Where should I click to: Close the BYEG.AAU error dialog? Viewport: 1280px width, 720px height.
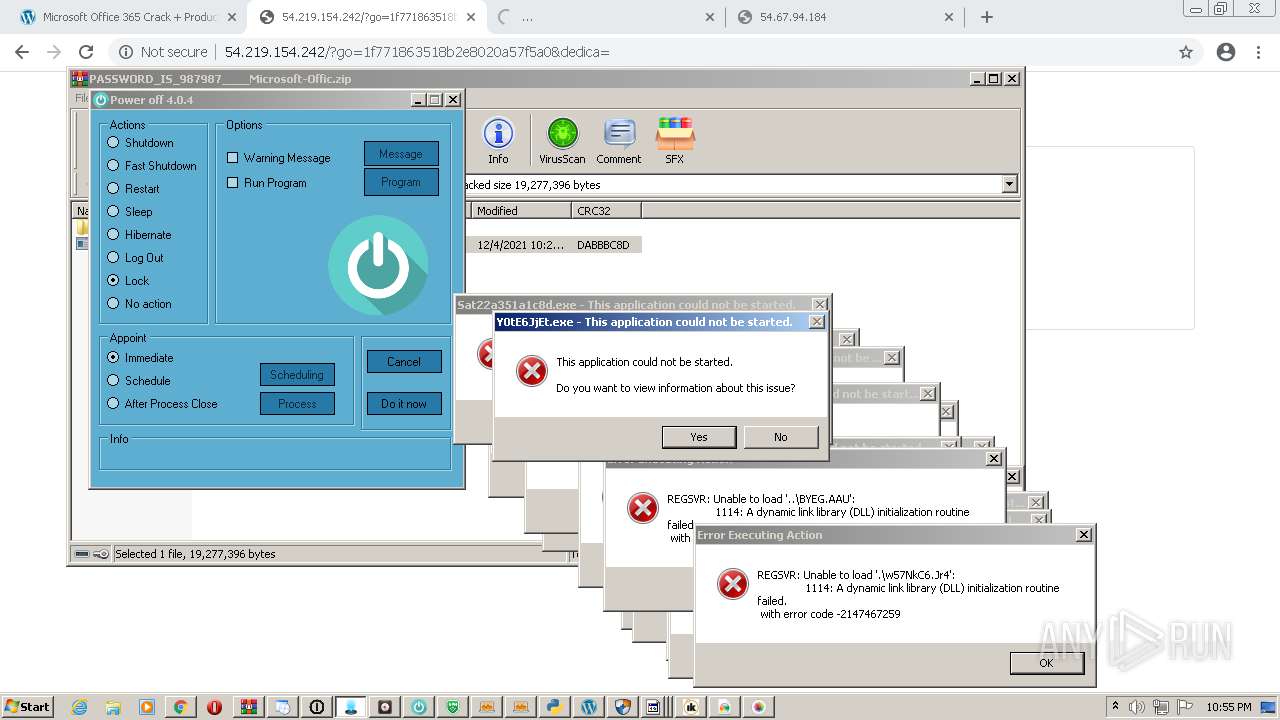tap(993, 459)
